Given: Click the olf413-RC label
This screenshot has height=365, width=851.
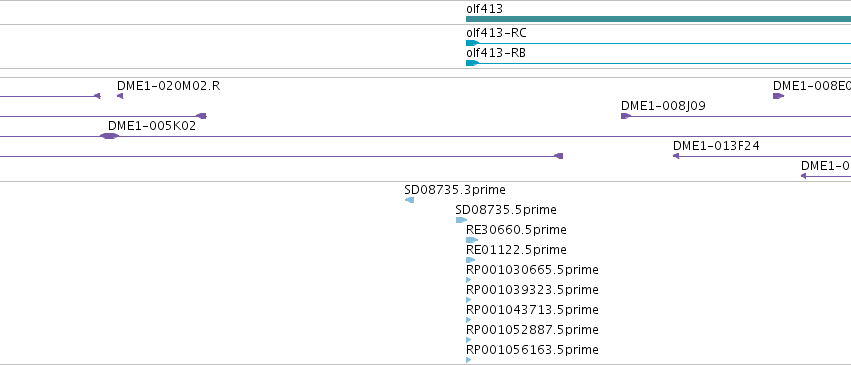Looking at the screenshot, I should 496,33.
